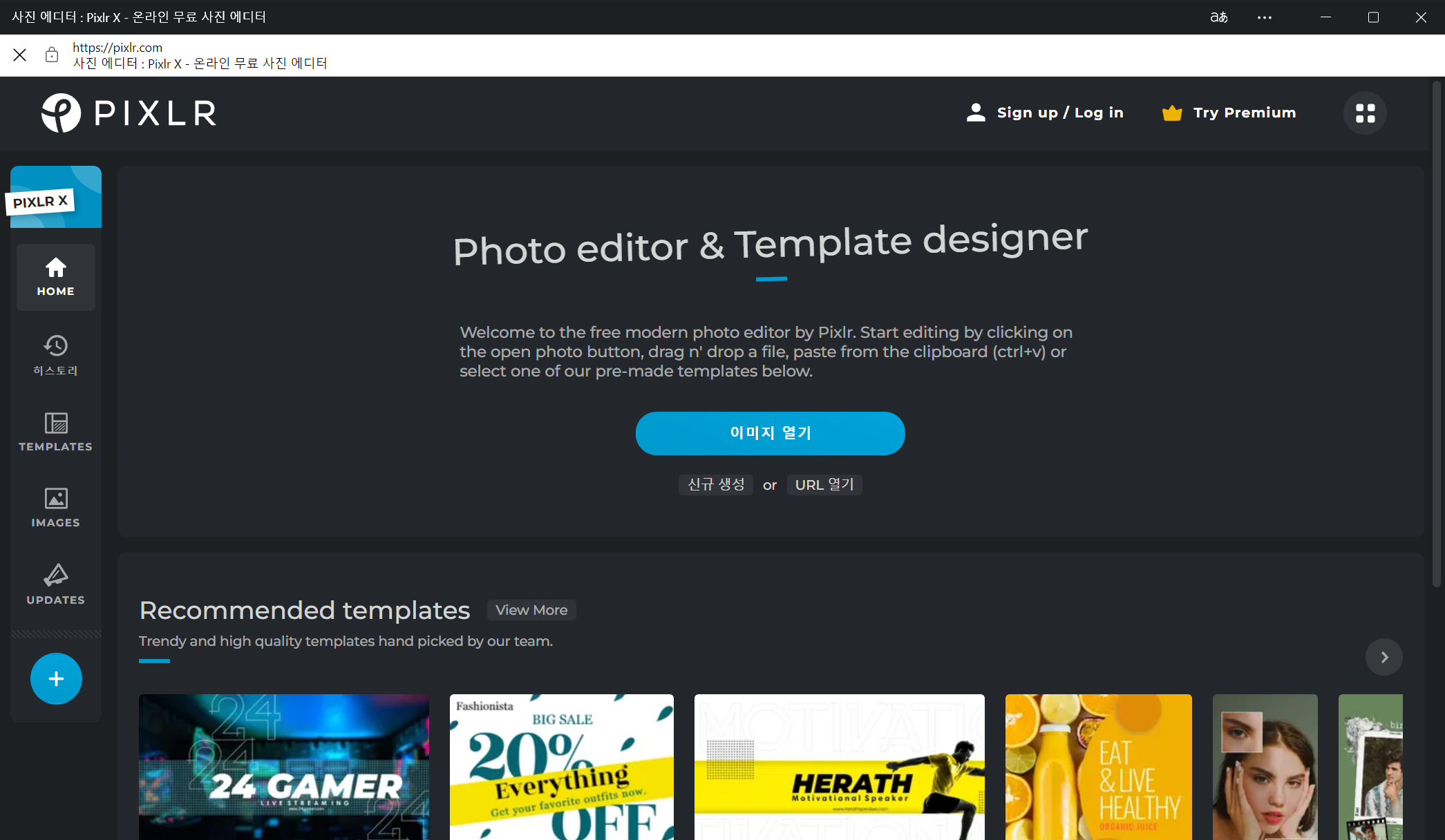This screenshot has width=1445, height=840.
Task: Open the apps grid menu icon
Action: [1365, 113]
